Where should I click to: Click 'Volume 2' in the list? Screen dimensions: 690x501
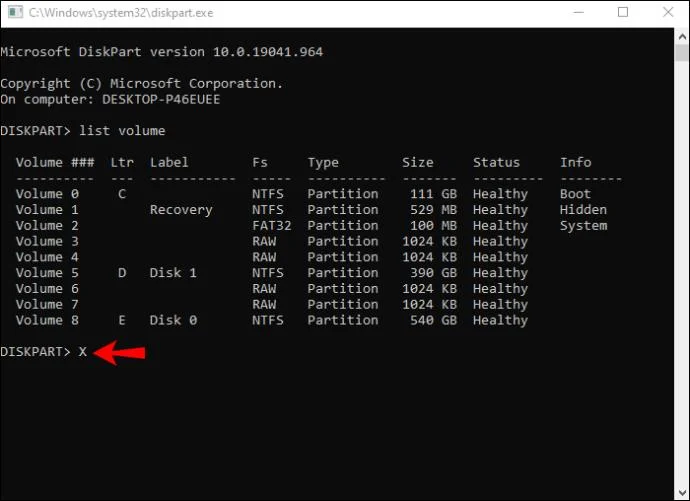(47, 226)
